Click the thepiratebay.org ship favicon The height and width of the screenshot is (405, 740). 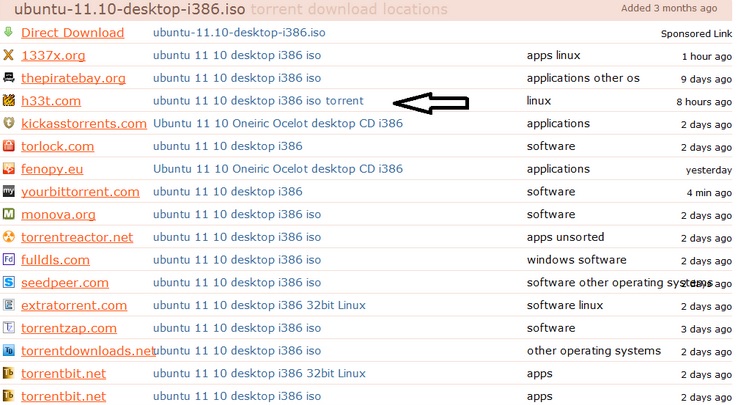(x=8, y=77)
